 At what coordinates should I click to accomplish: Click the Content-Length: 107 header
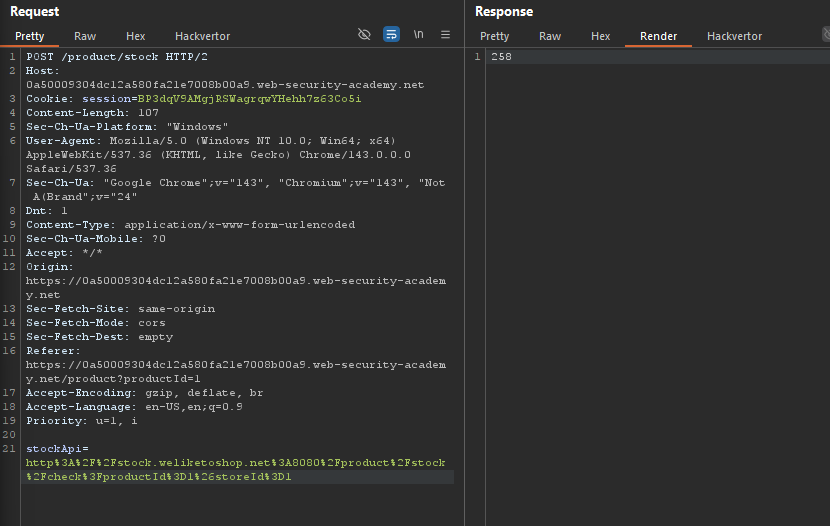click(92, 113)
